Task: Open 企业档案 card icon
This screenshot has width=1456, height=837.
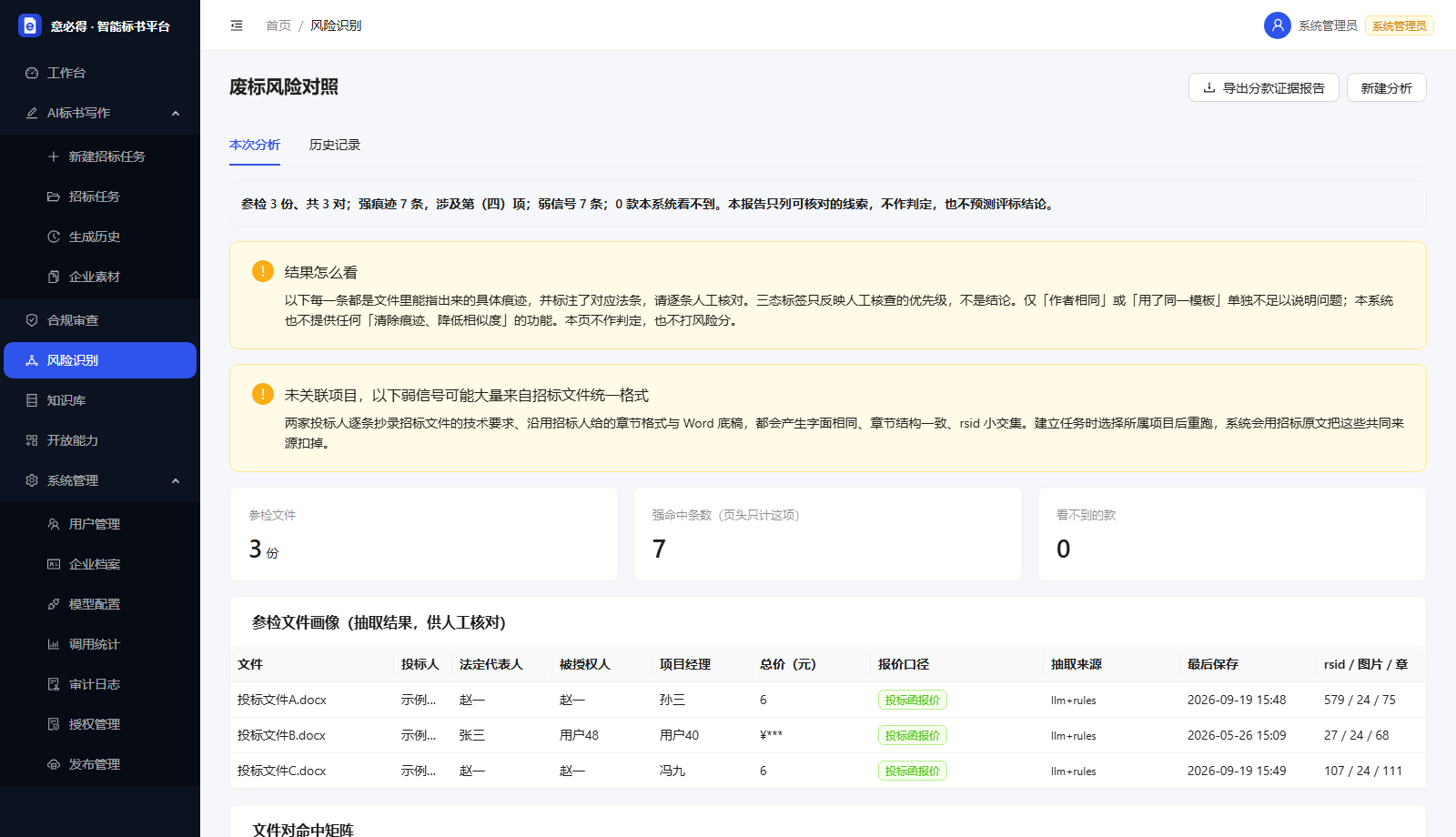Action: tap(54, 564)
